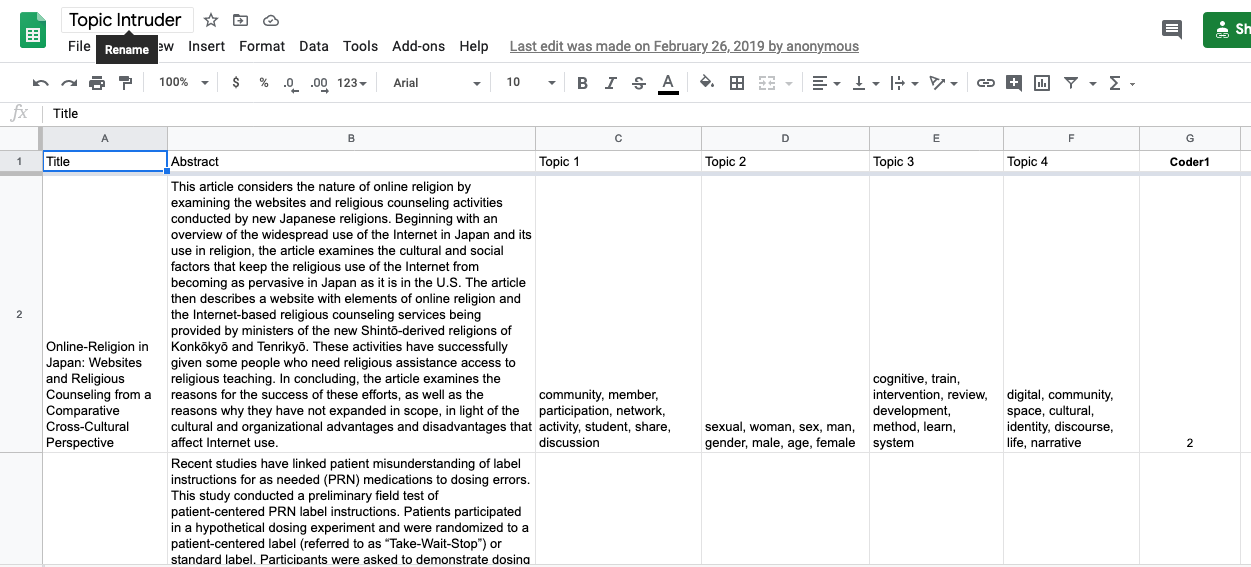This screenshot has width=1251, height=567.
Task: Open vertical align dropdown
Action: pos(865,83)
